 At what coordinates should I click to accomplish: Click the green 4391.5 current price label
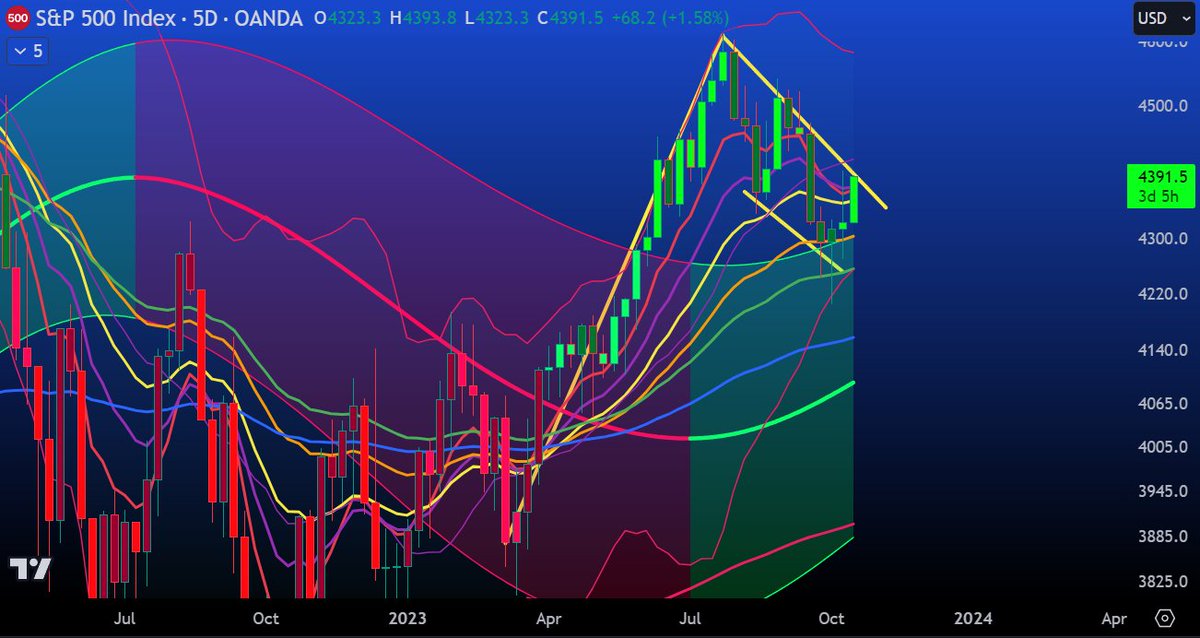click(x=1162, y=176)
